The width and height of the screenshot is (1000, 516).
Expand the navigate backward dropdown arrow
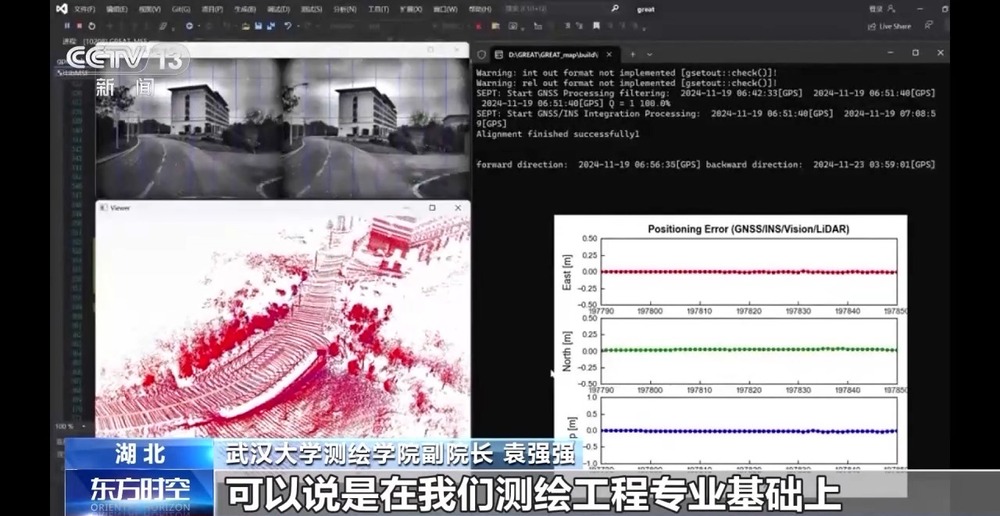(197, 26)
